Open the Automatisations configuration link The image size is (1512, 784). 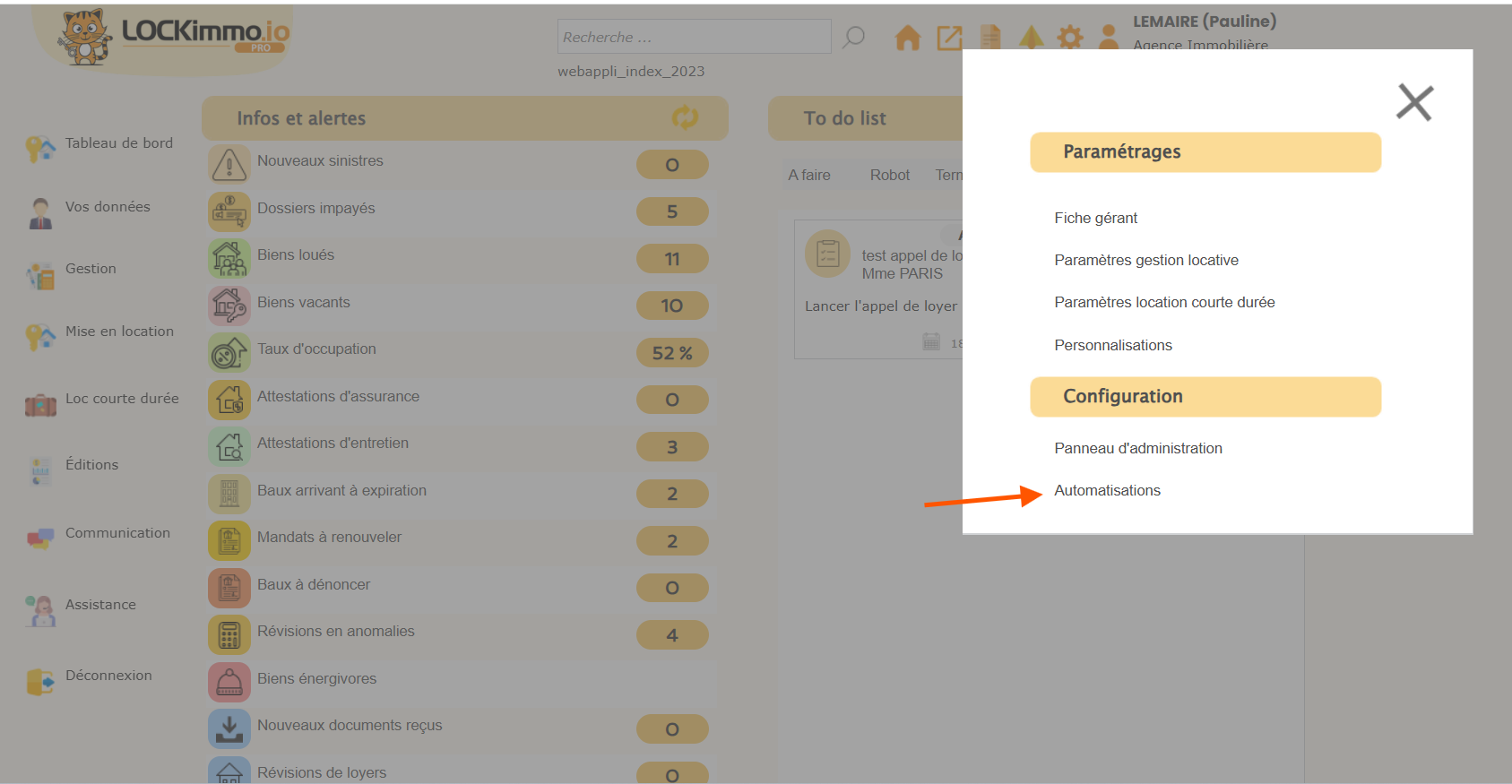pos(1107,490)
